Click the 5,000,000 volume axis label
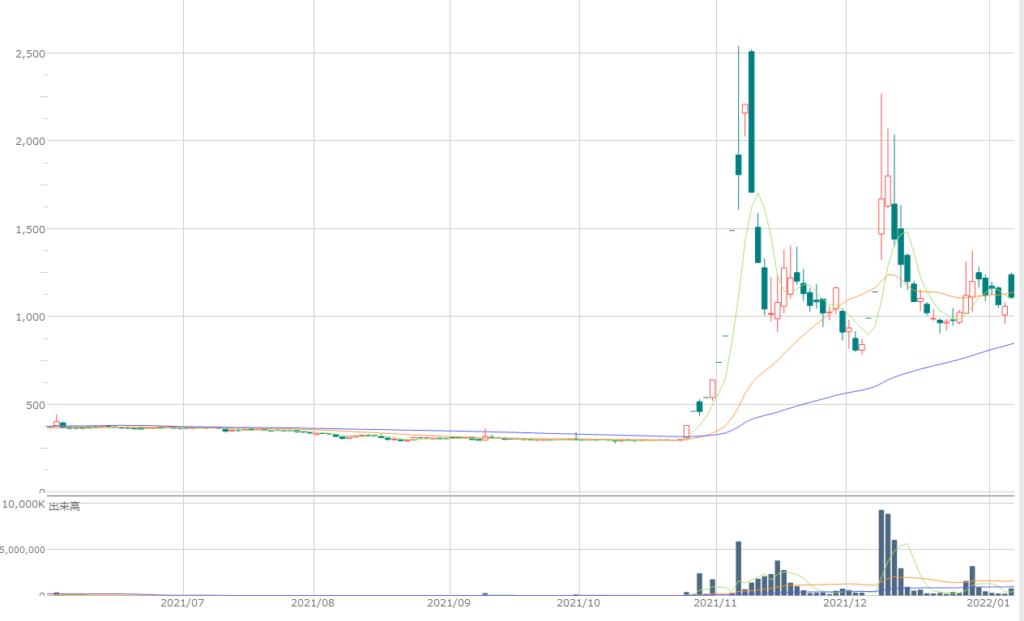This screenshot has width=1024, height=621. (23, 550)
